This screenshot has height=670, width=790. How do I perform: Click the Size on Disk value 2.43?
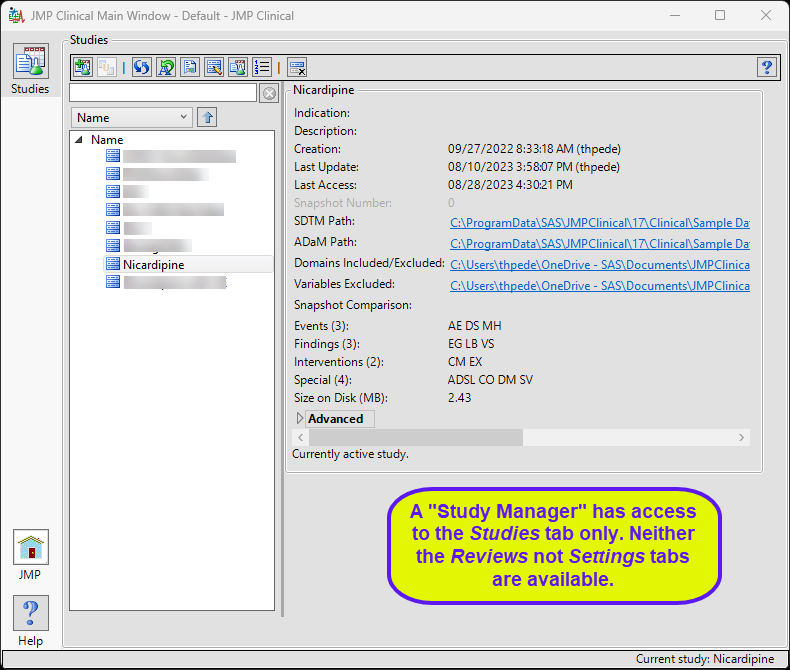coord(459,398)
